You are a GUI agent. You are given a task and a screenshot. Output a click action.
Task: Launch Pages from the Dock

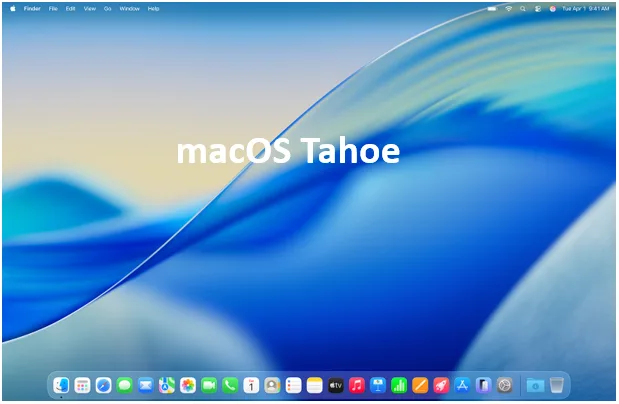point(420,385)
